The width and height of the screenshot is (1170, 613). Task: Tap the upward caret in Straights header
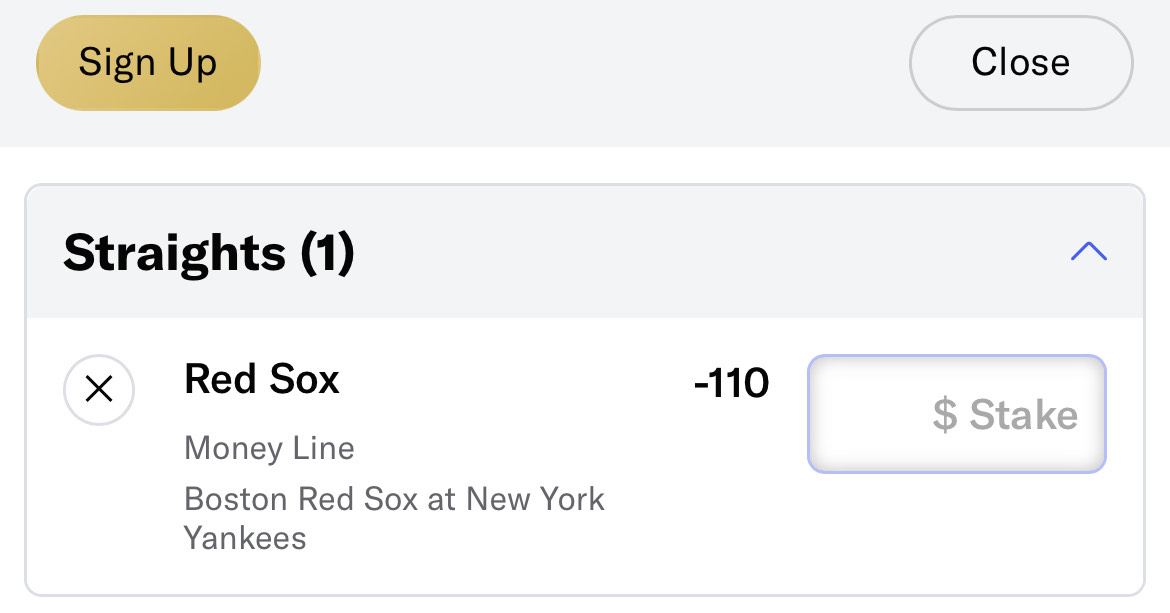coord(1089,251)
